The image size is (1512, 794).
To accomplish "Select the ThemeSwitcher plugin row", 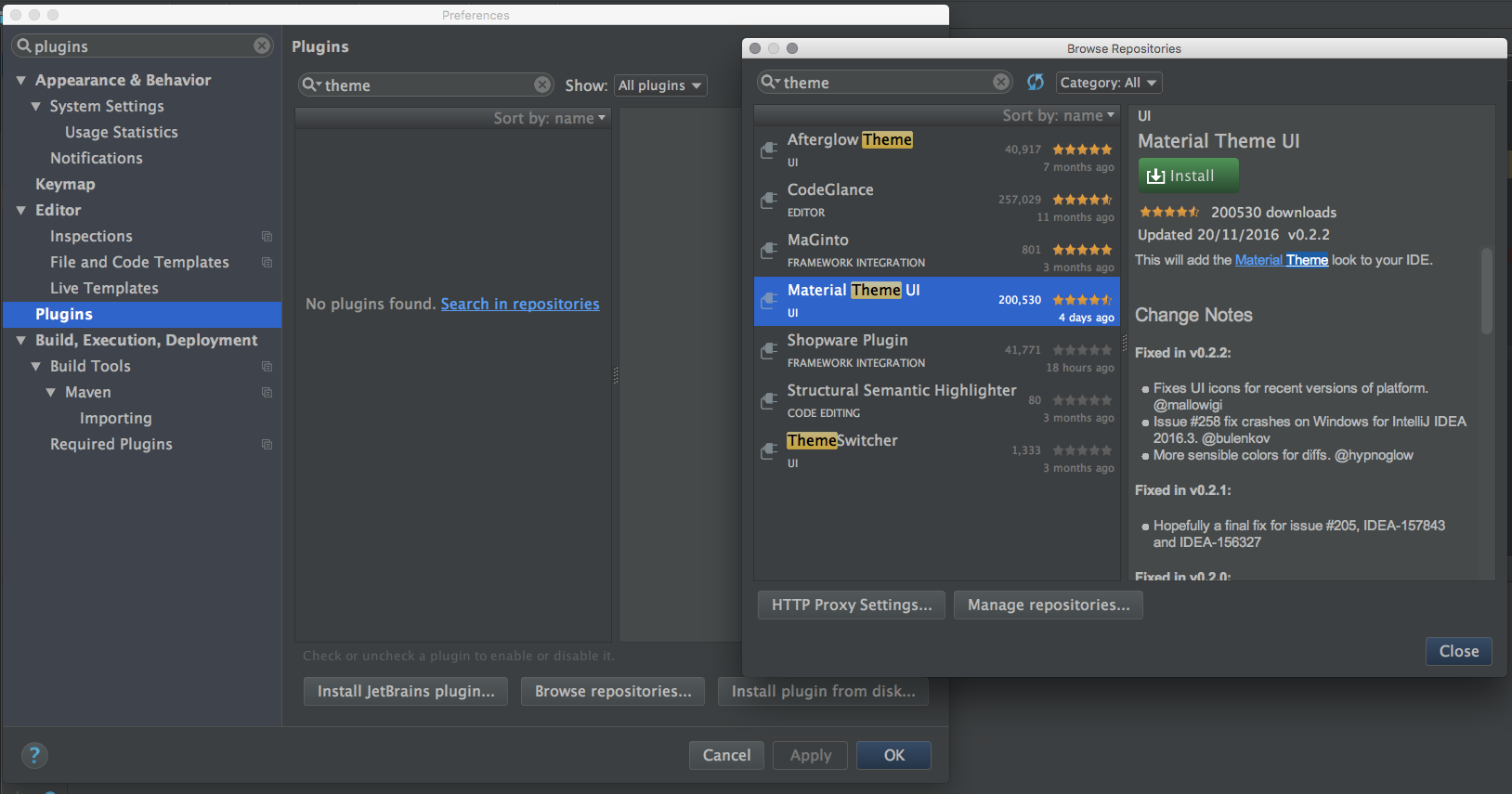I will (x=936, y=452).
